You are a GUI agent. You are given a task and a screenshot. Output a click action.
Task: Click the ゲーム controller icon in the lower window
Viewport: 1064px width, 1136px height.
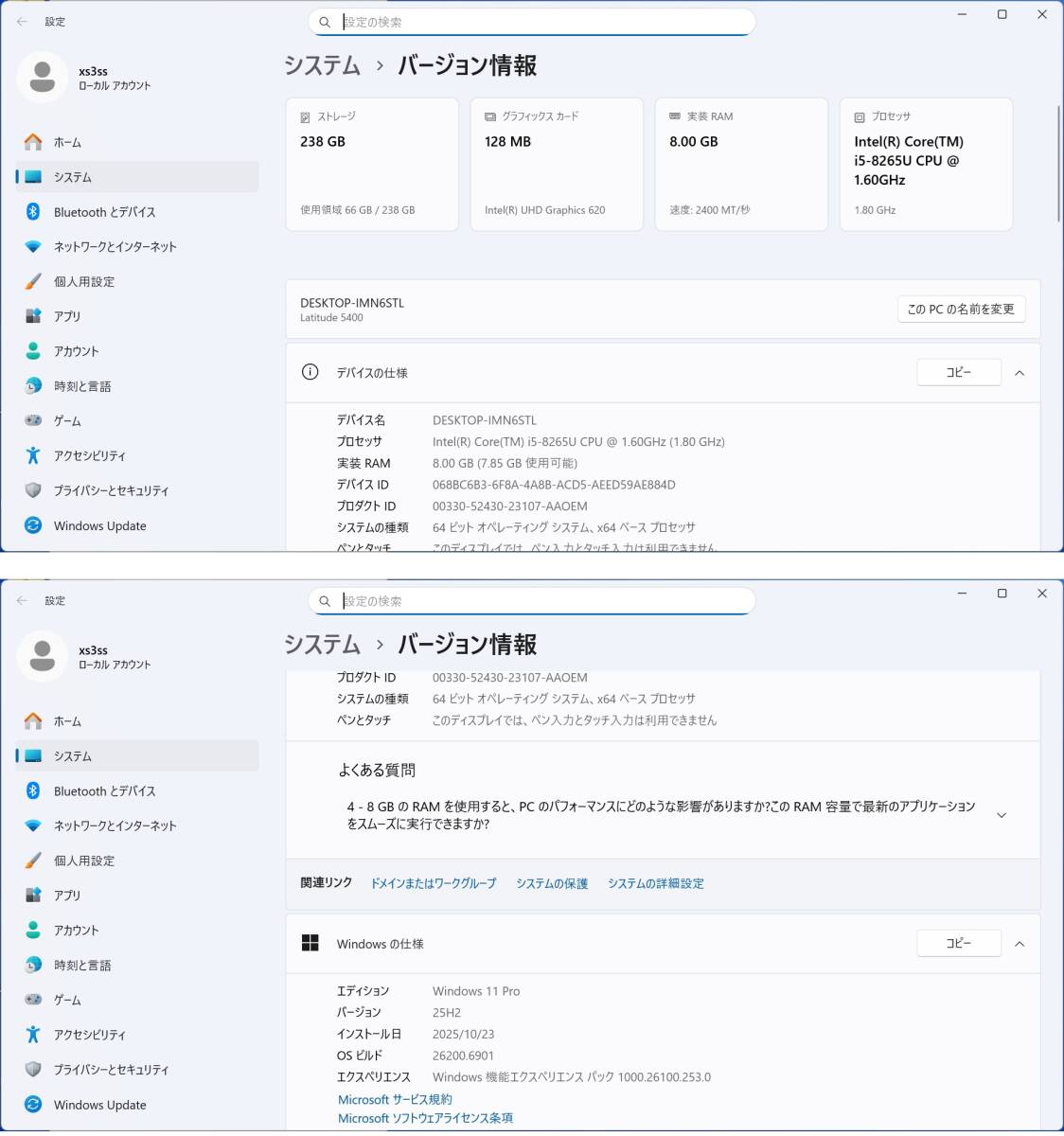pos(33,1000)
